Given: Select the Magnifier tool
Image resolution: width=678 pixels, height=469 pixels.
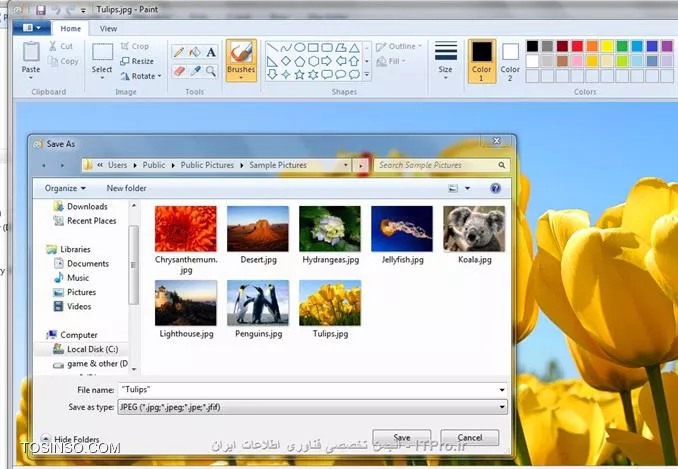Looking at the screenshot, I should click(x=211, y=71).
